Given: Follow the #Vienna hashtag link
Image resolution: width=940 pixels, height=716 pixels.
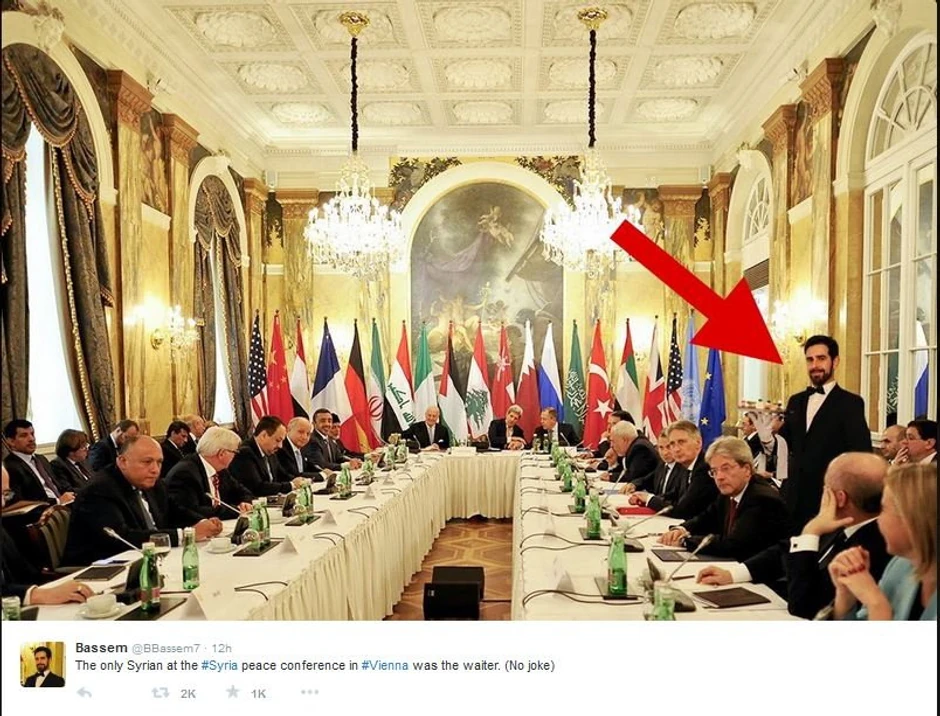Looking at the screenshot, I should pos(385,666).
